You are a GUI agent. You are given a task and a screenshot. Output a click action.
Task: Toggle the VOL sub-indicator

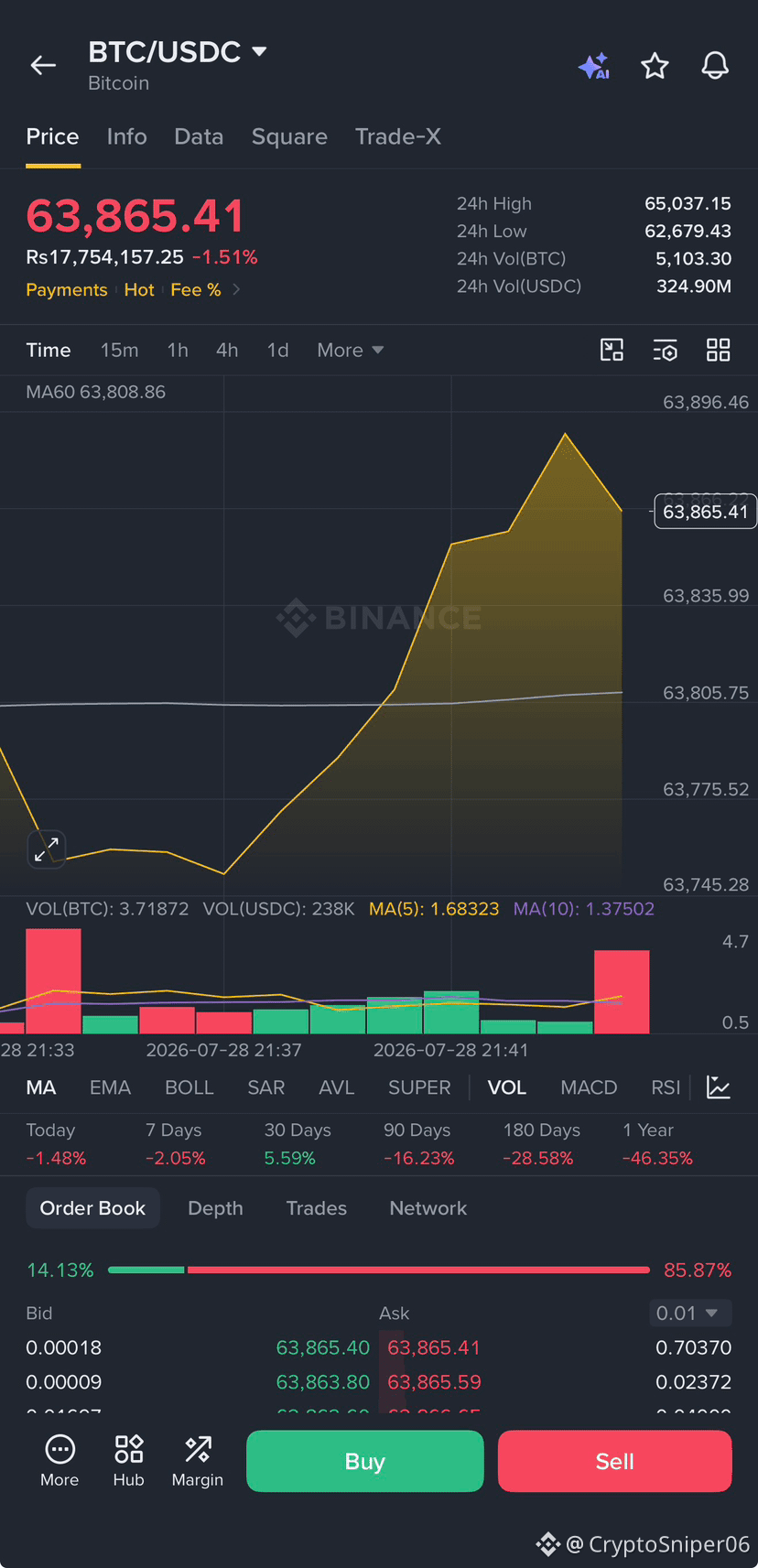point(507,1087)
